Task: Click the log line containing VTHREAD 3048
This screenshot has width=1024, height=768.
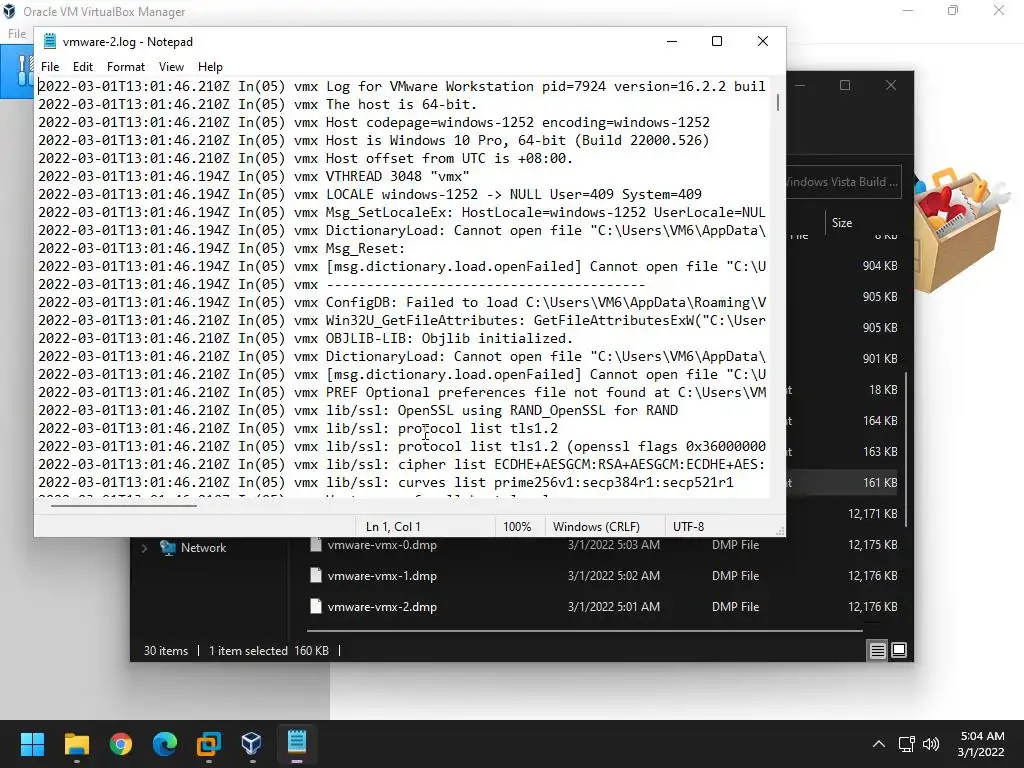Action: click(254, 176)
